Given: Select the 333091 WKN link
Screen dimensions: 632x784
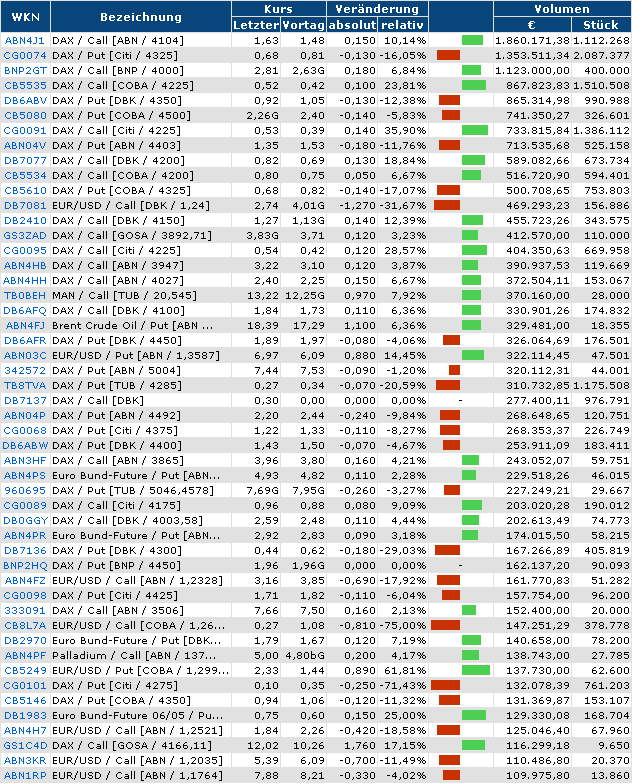Looking at the screenshot, I should tap(24, 610).
